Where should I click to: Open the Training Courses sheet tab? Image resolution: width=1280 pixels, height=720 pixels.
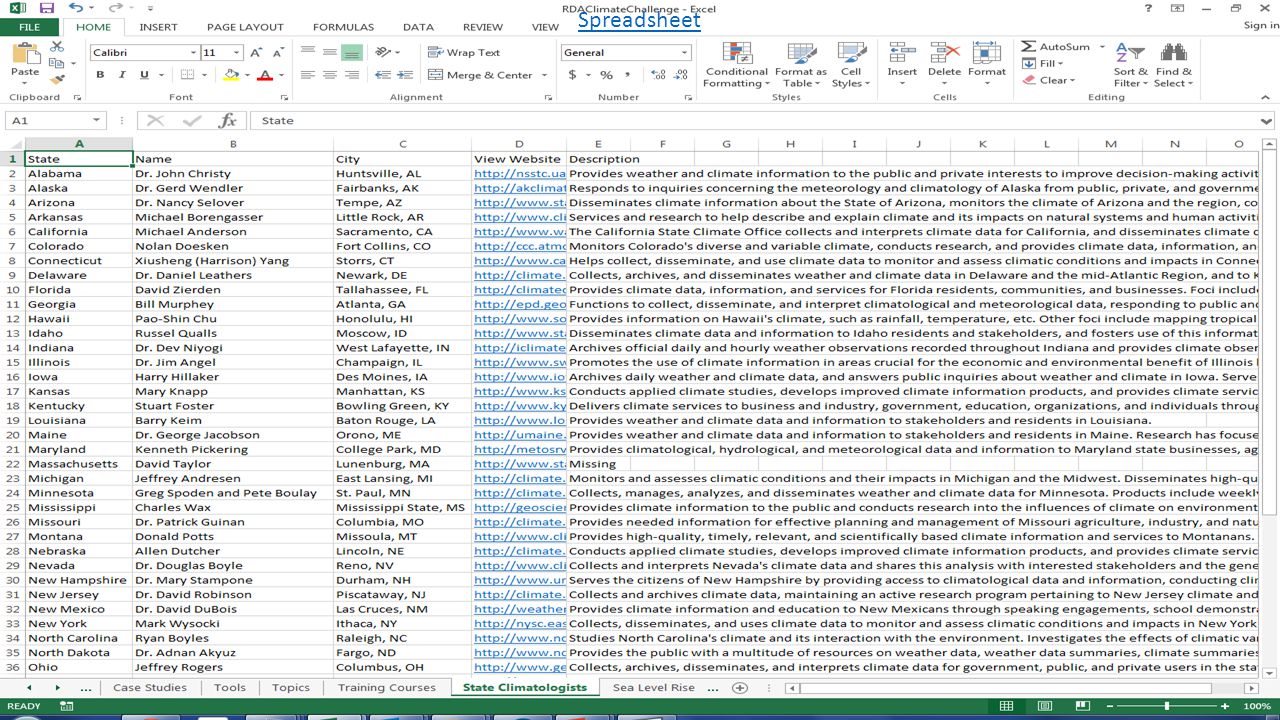(x=386, y=688)
